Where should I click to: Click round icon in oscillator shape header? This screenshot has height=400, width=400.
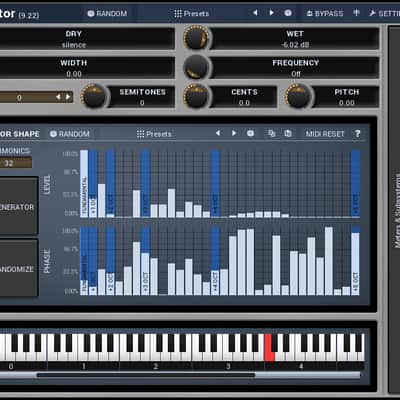point(250,133)
